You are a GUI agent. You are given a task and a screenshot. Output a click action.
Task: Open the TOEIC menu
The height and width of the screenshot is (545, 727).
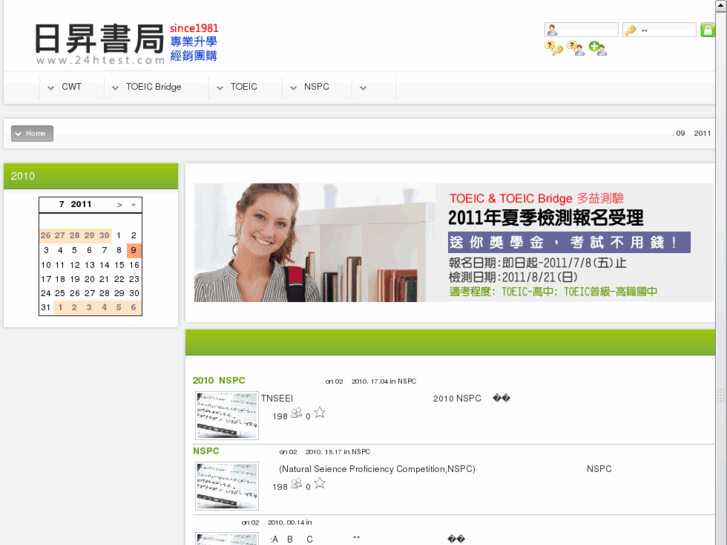coord(244,87)
